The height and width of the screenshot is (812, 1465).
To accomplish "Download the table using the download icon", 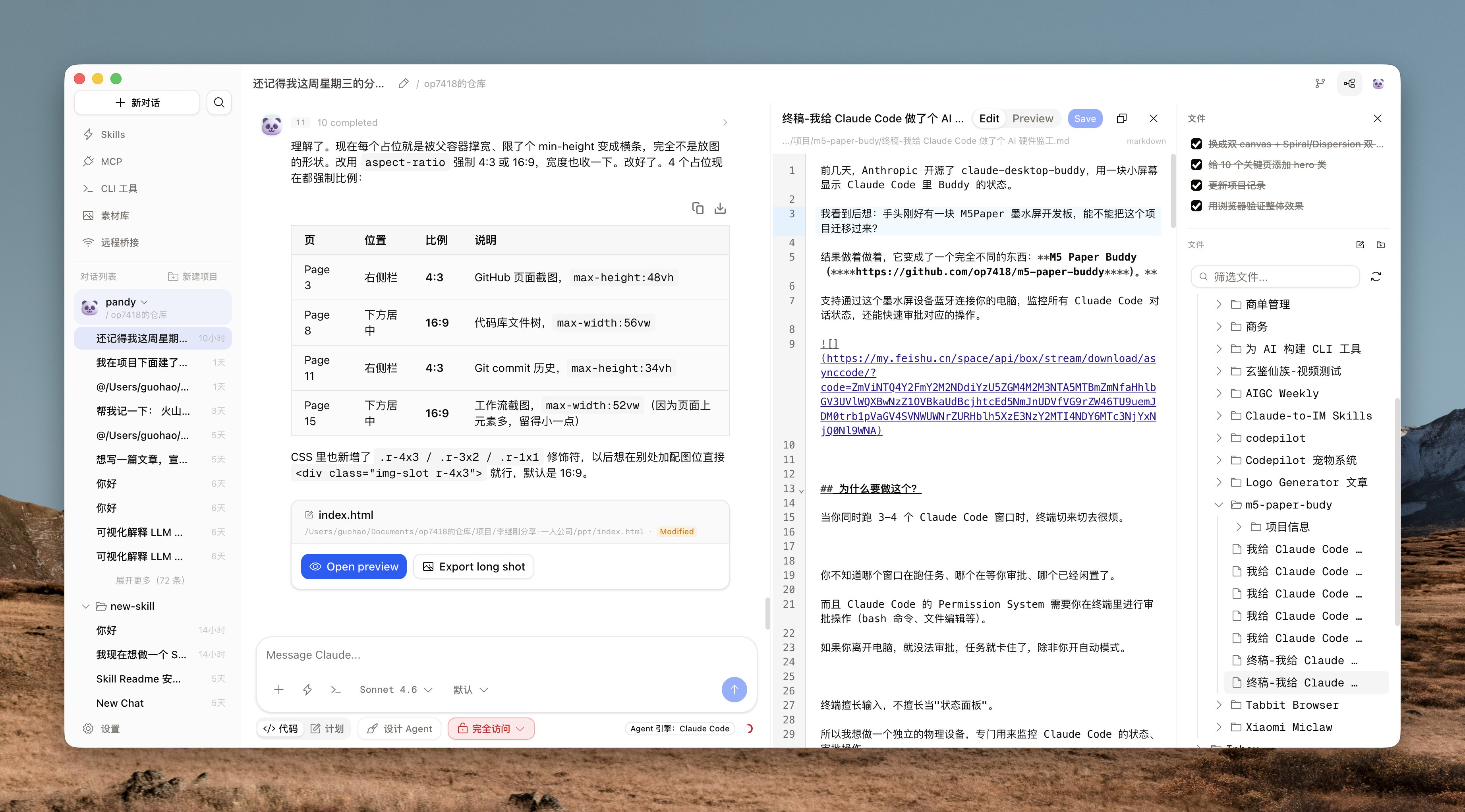I will point(720,208).
